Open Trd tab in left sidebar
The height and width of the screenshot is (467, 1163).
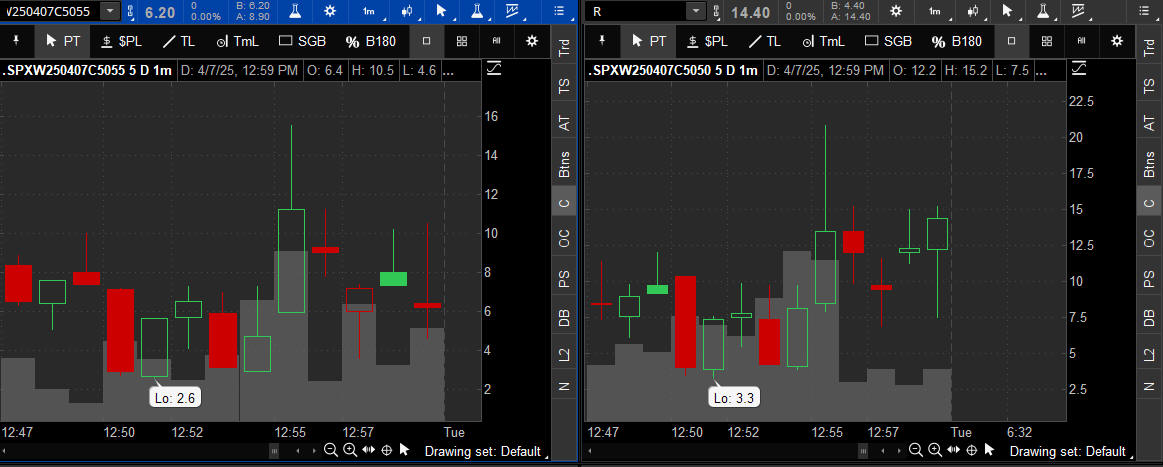point(564,48)
